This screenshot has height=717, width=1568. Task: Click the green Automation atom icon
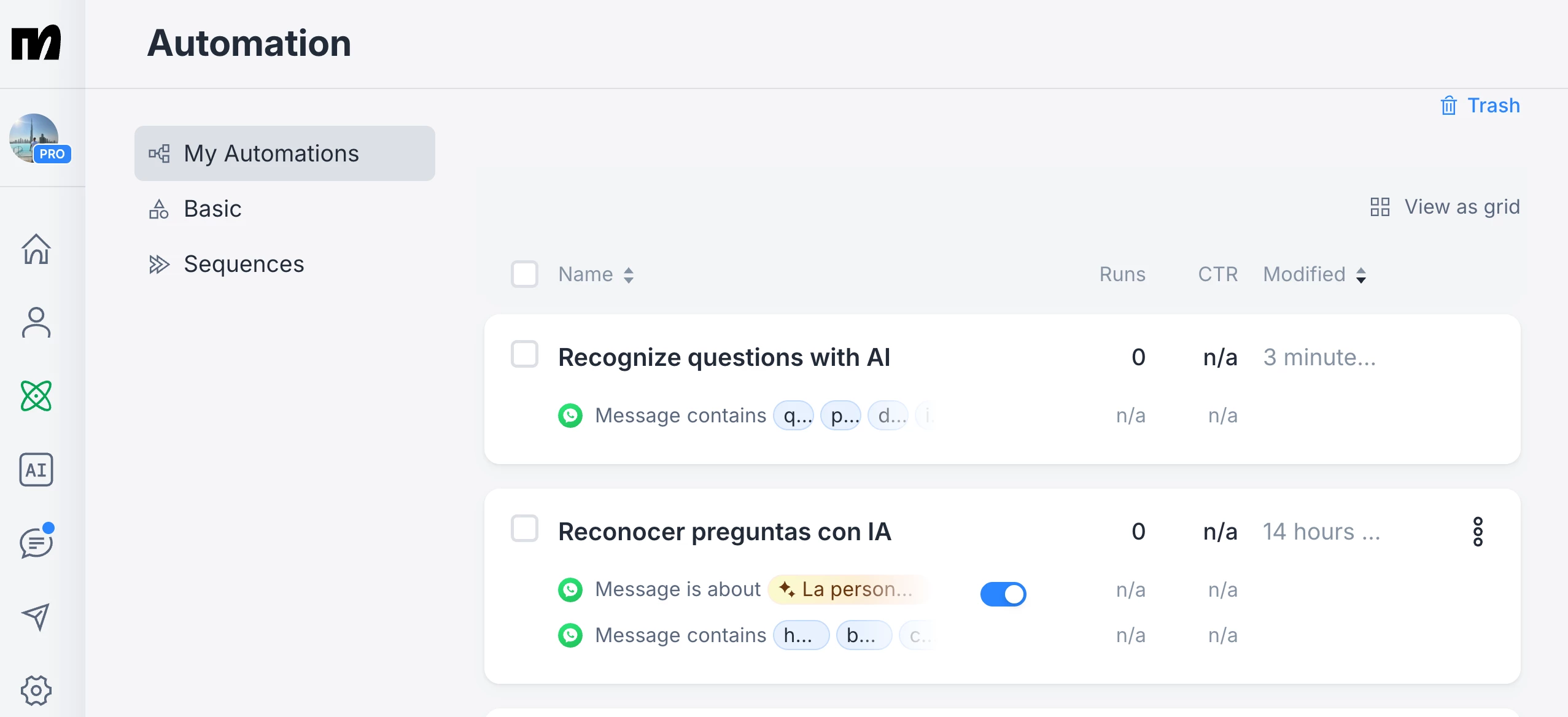point(36,396)
